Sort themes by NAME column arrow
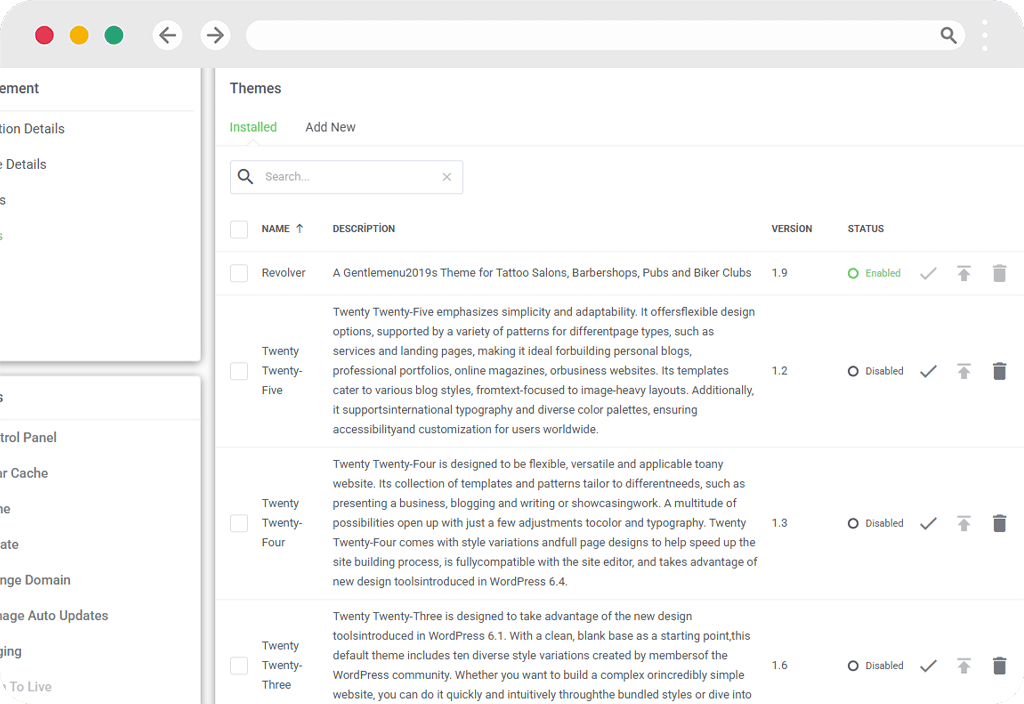1024x704 pixels. coord(300,229)
